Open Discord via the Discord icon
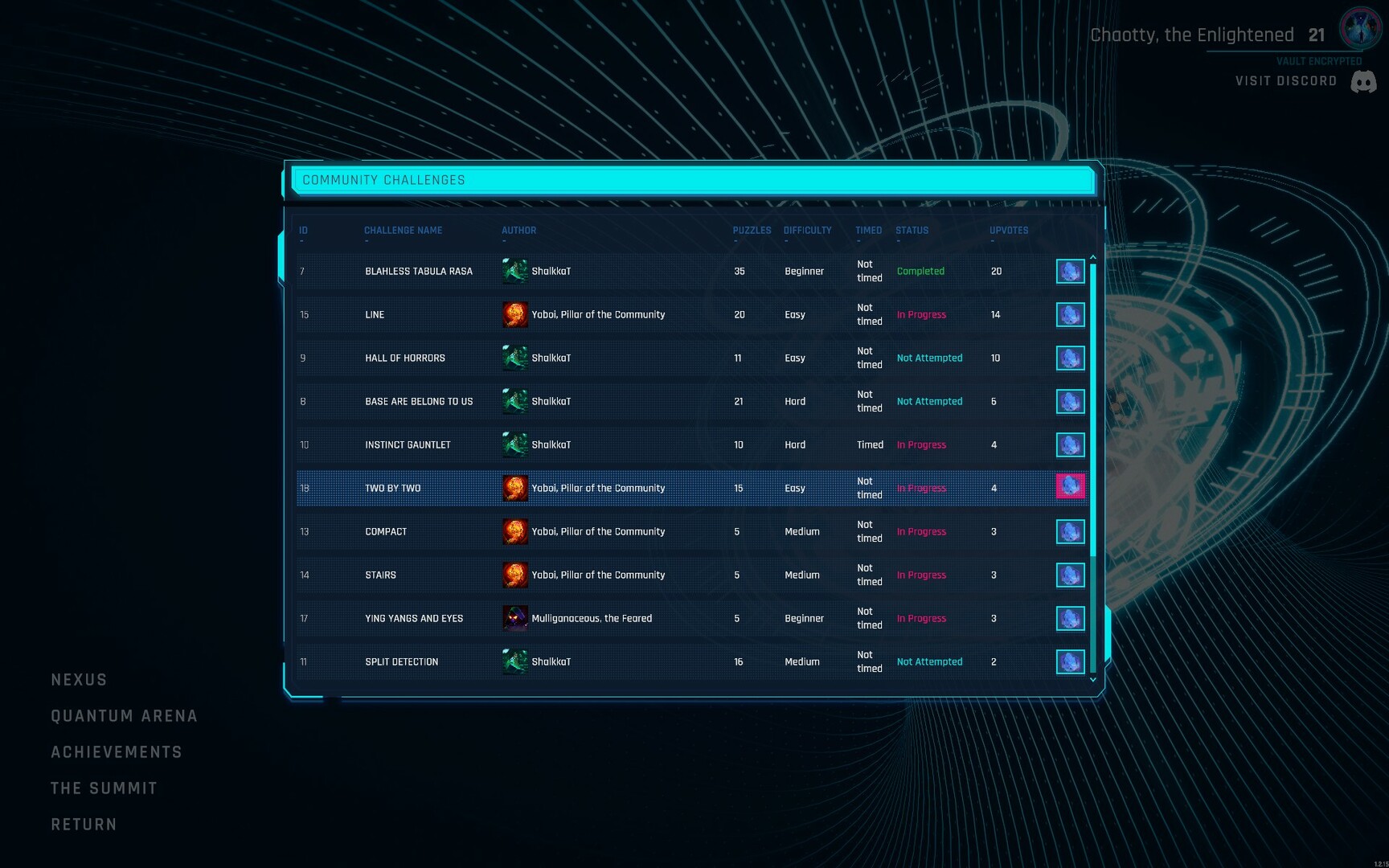1389x868 pixels. pyautogui.click(x=1364, y=80)
